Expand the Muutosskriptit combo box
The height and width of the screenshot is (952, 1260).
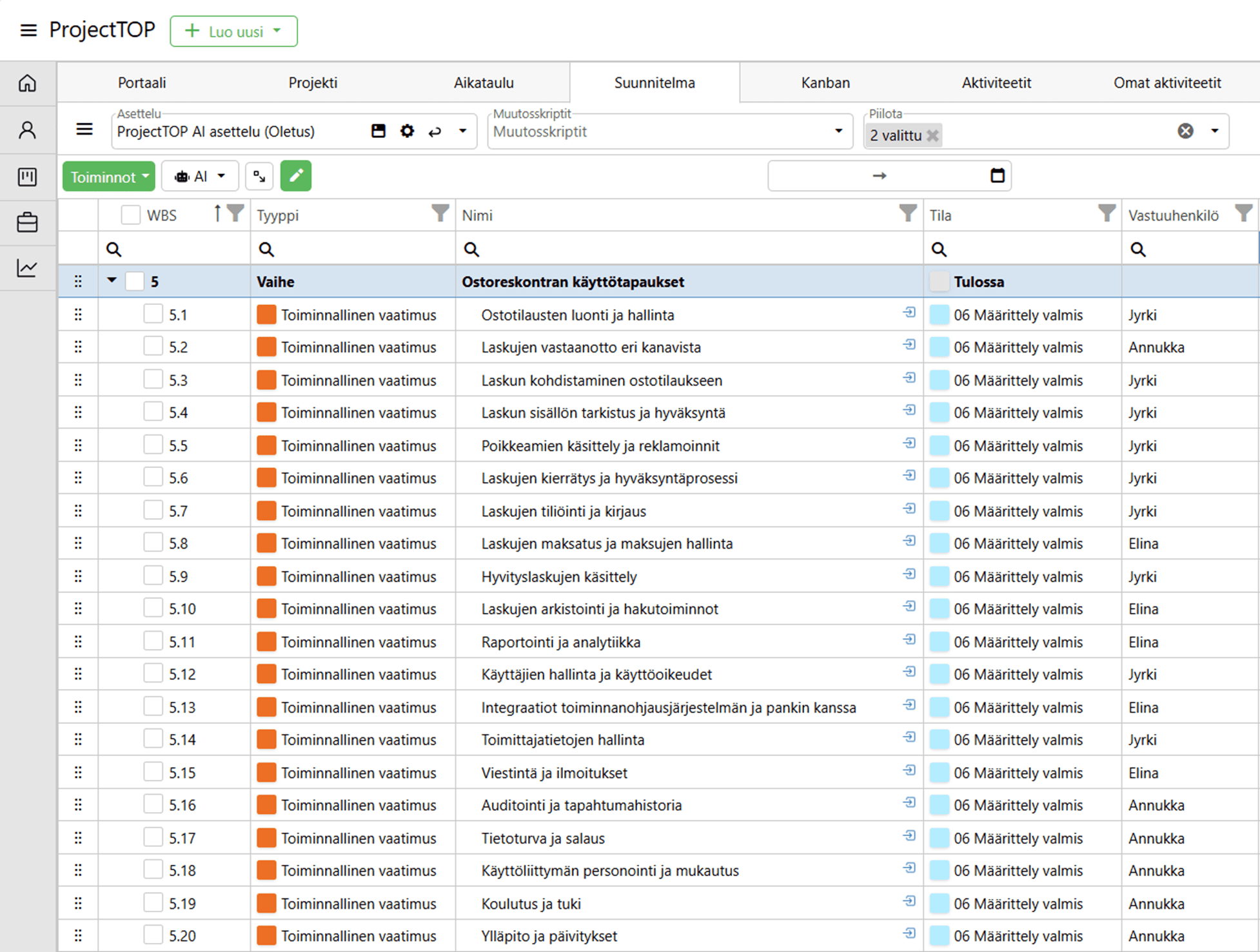click(838, 131)
